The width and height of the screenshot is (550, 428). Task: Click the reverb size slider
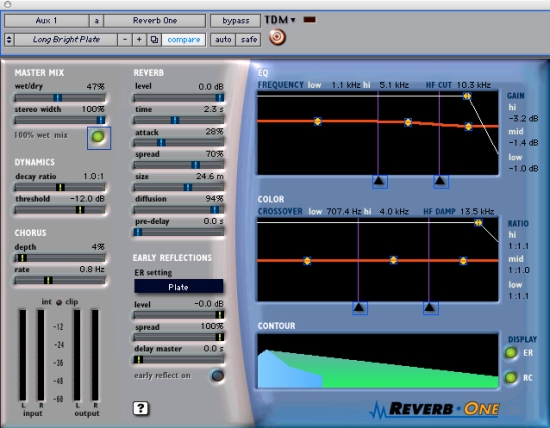click(x=179, y=187)
